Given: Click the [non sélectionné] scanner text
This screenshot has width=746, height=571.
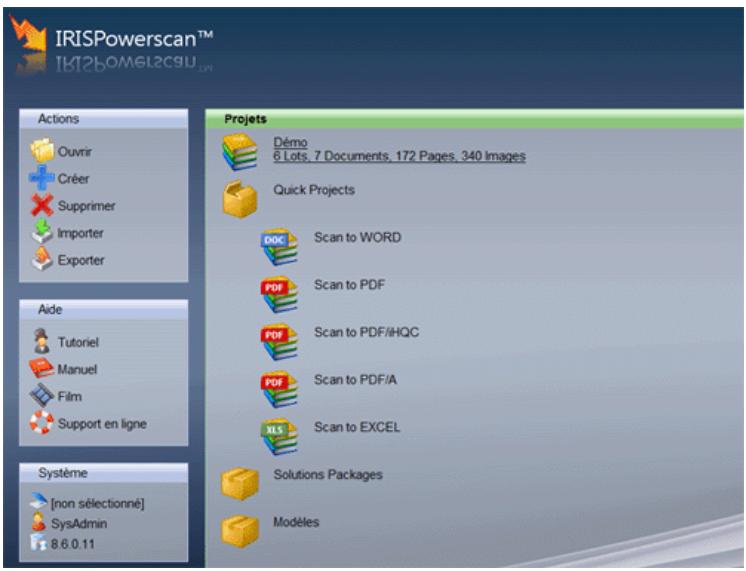Looking at the screenshot, I should tap(98, 503).
